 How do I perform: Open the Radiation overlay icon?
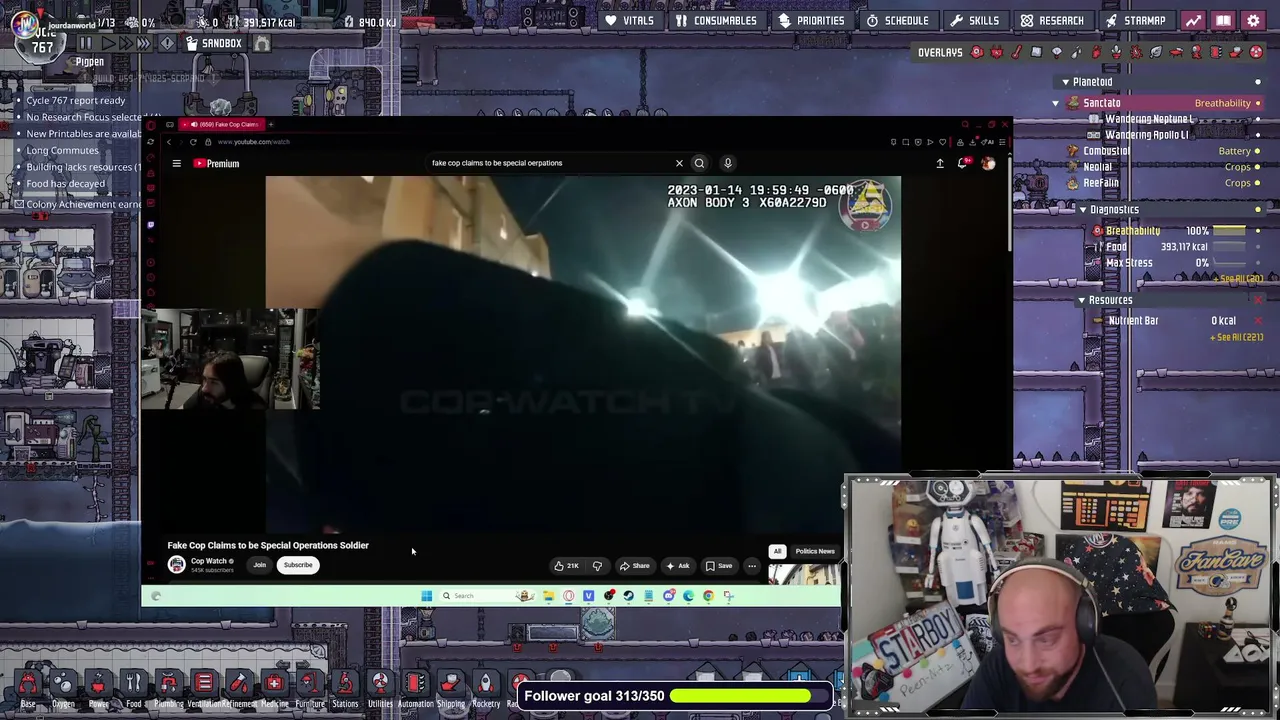[1256, 52]
